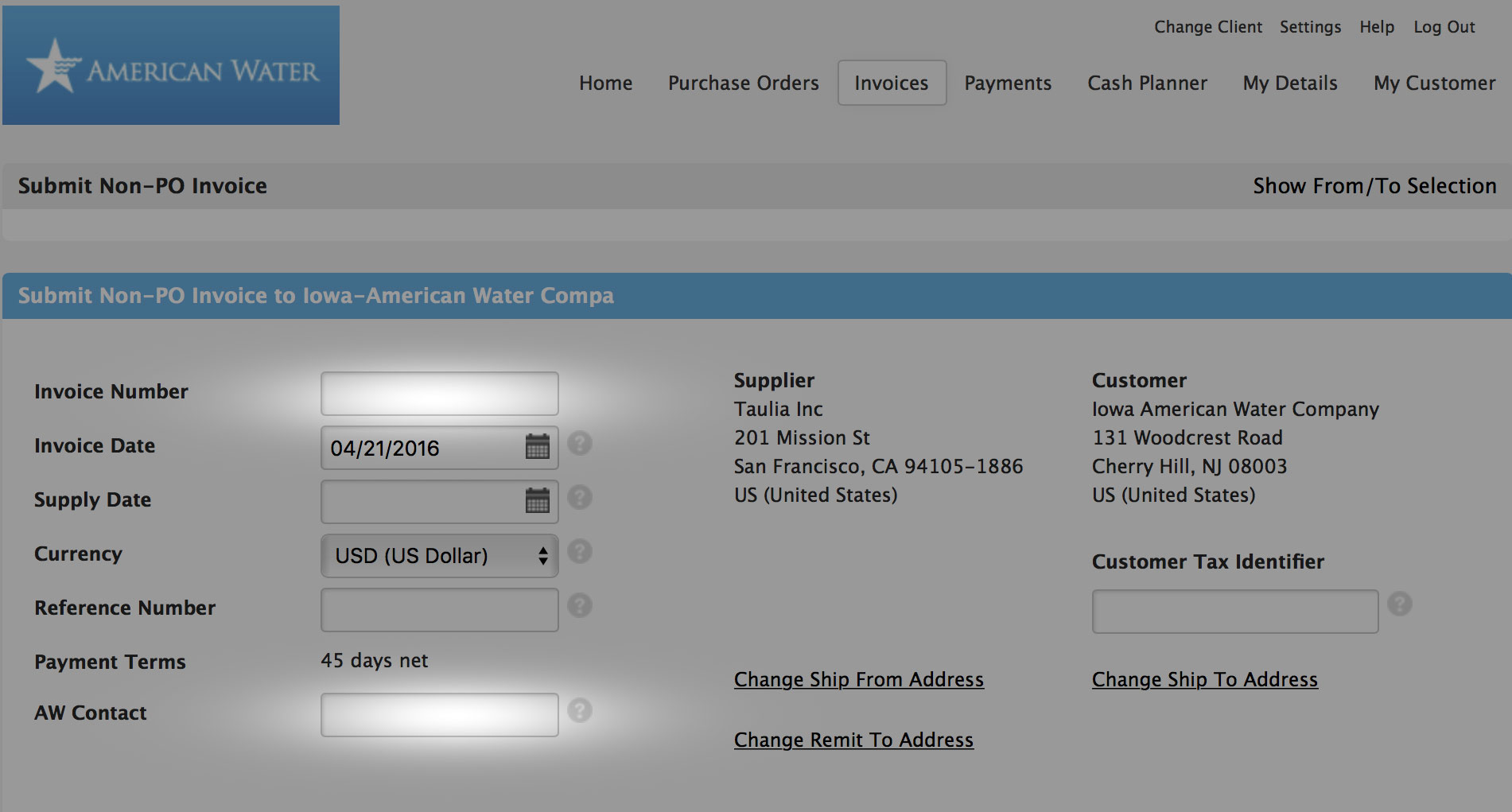Open the Settings link
1512x812 pixels.
(x=1310, y=27)
